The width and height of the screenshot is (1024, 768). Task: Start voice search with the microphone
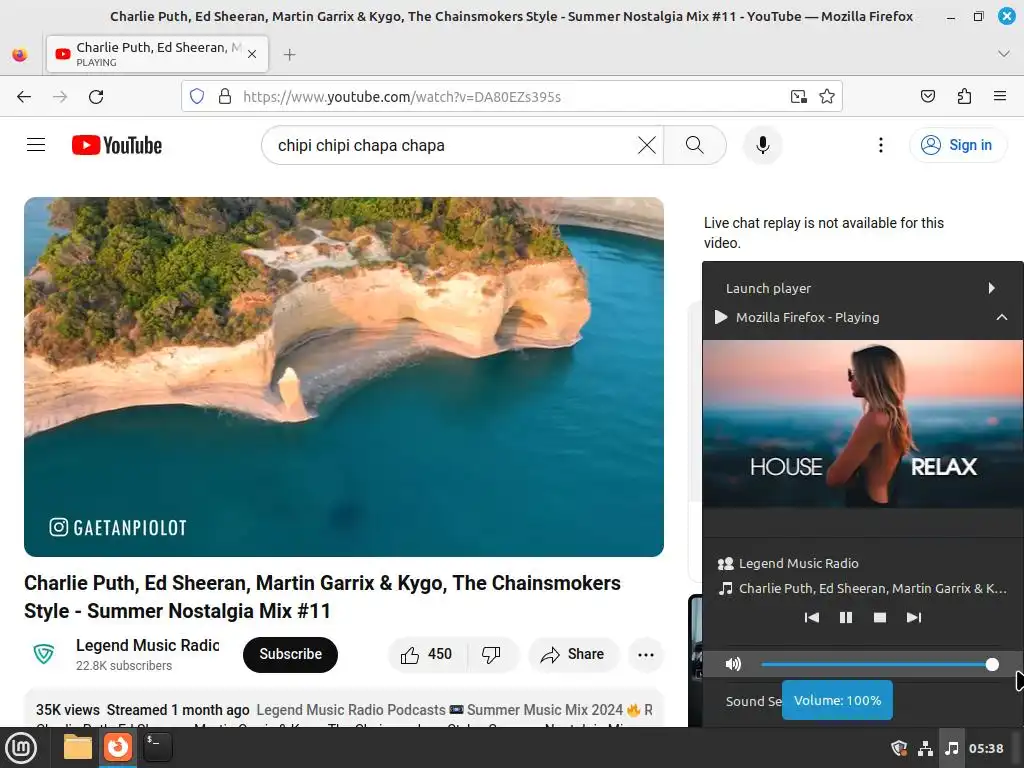tap(762, 145)
